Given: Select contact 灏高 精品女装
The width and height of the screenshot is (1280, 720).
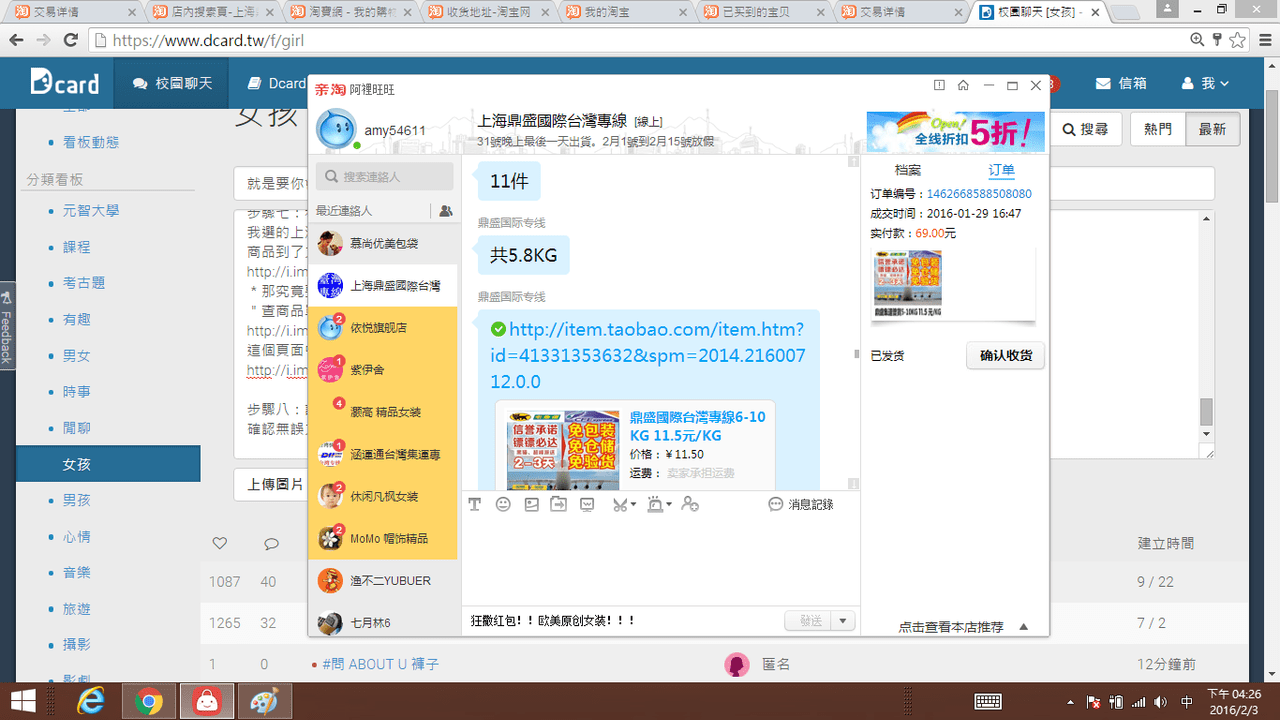Looking at the screenshot, I should pyautogui.click(x=383, y=412).
